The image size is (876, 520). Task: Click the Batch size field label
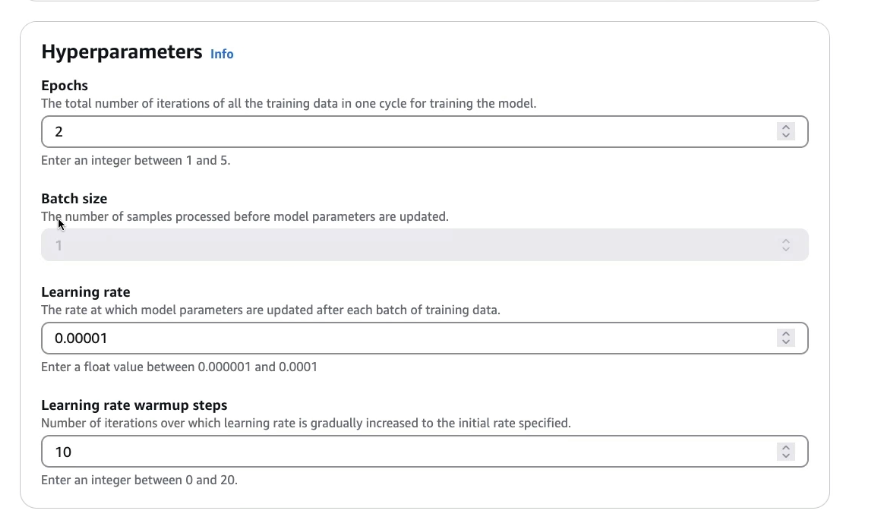click(x=74, y=199)
